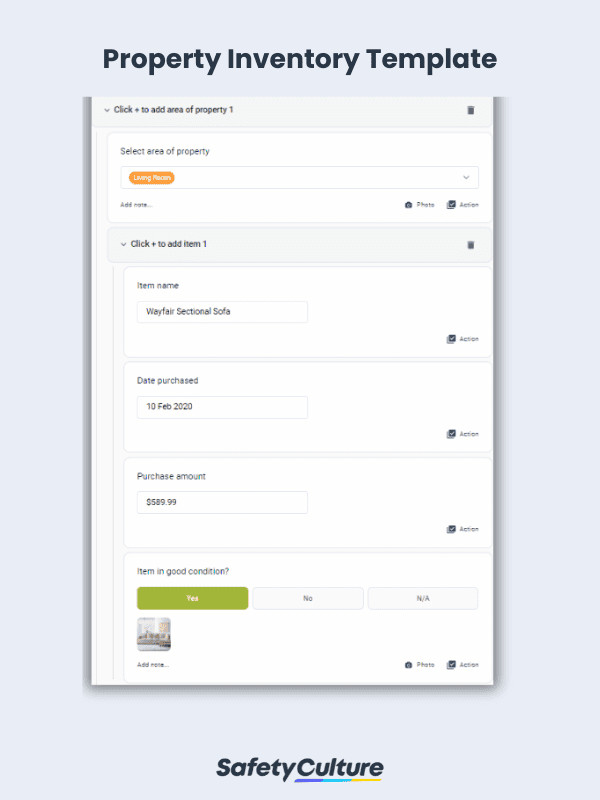This screenshot has height=800, width=600.
Task: Select 'N/A' for item condition
Action: click(x=422, y=597)
